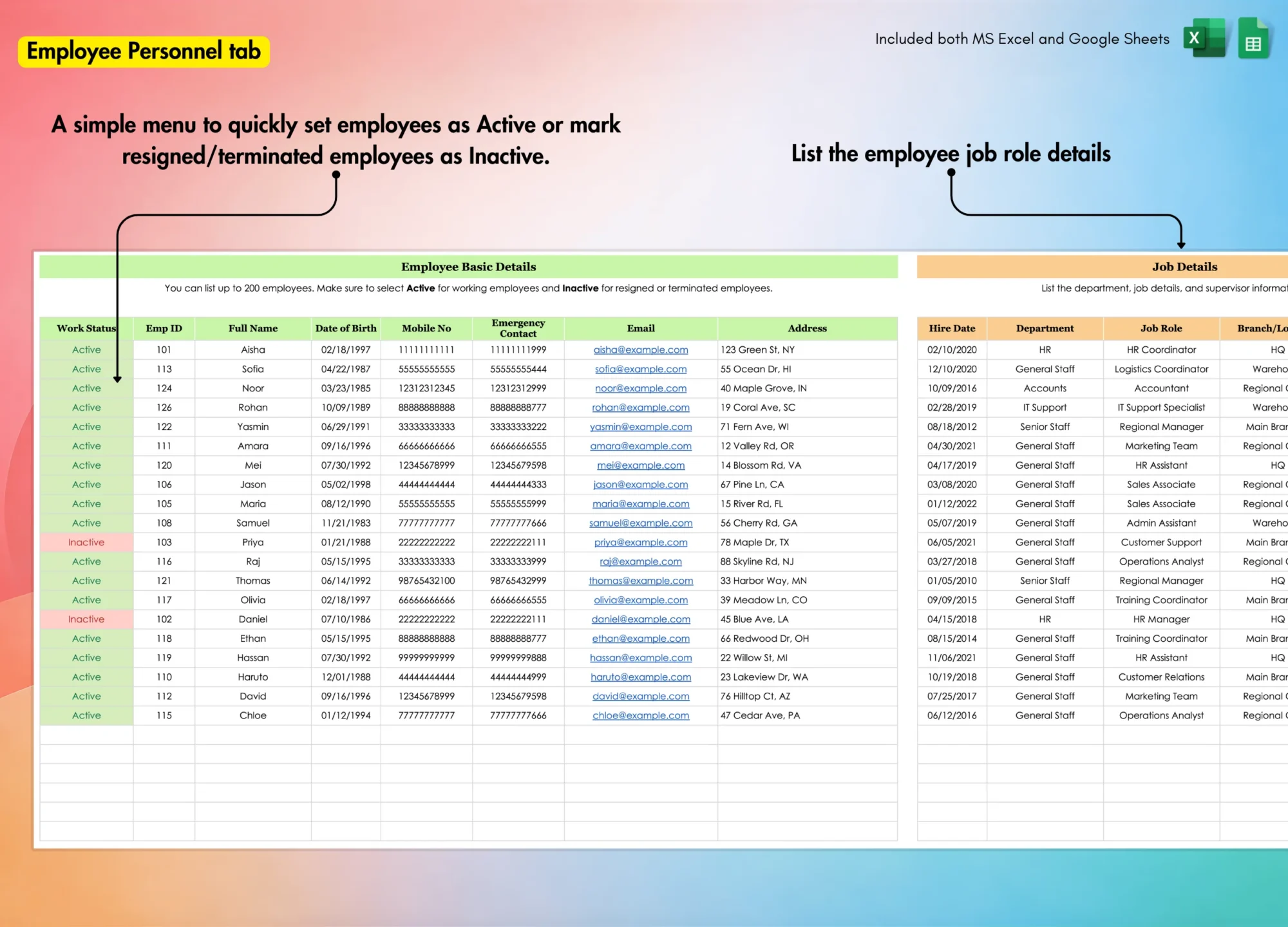Open jason@example.com link

[x=641, y=485]
